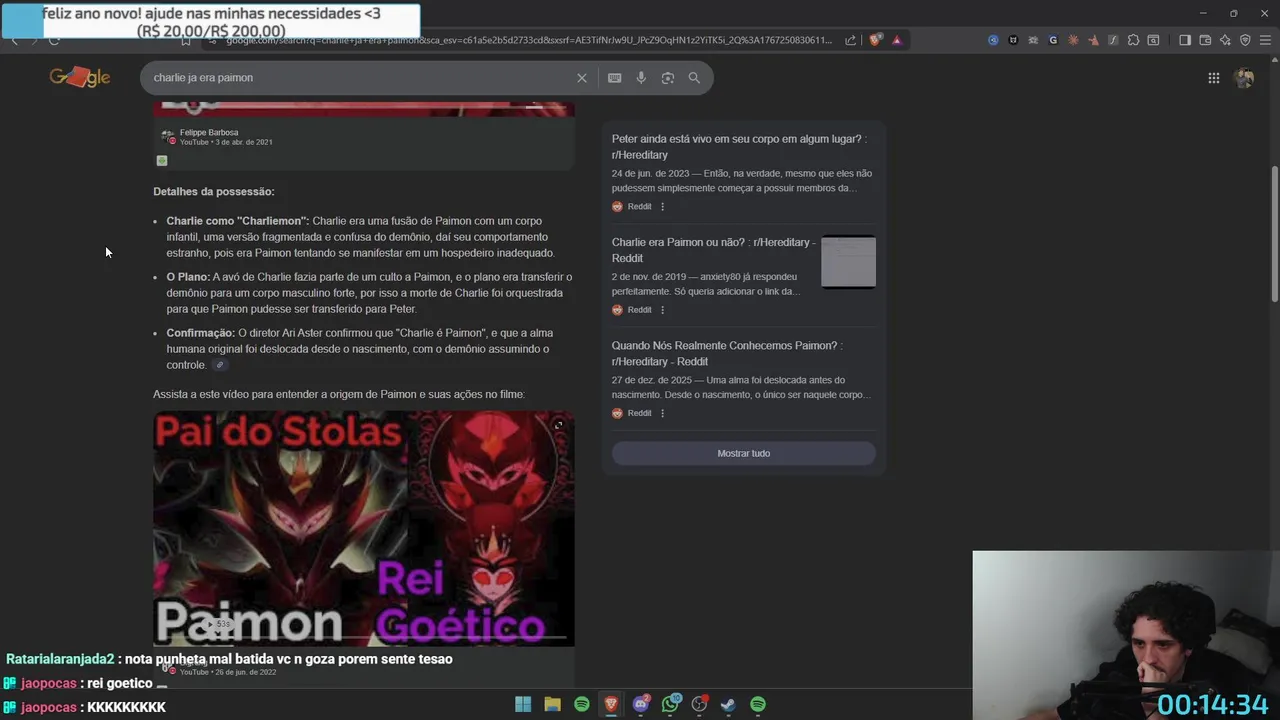Reload the page with refresh button
The width and height of the screenshot is (1280, 720).
pyautogui.click(x=54, y=40)
